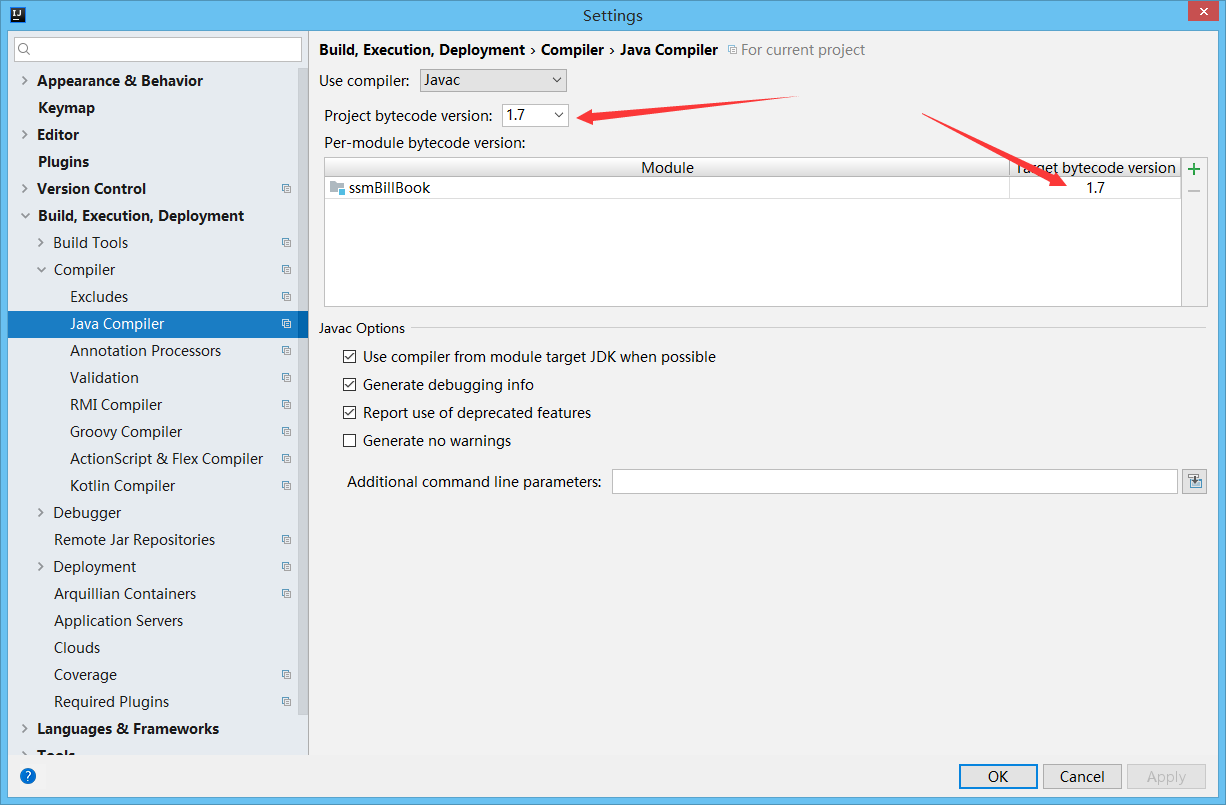Collapse Build, Execution, Deployment section
Screen dimensions: 1226x805
24,216
